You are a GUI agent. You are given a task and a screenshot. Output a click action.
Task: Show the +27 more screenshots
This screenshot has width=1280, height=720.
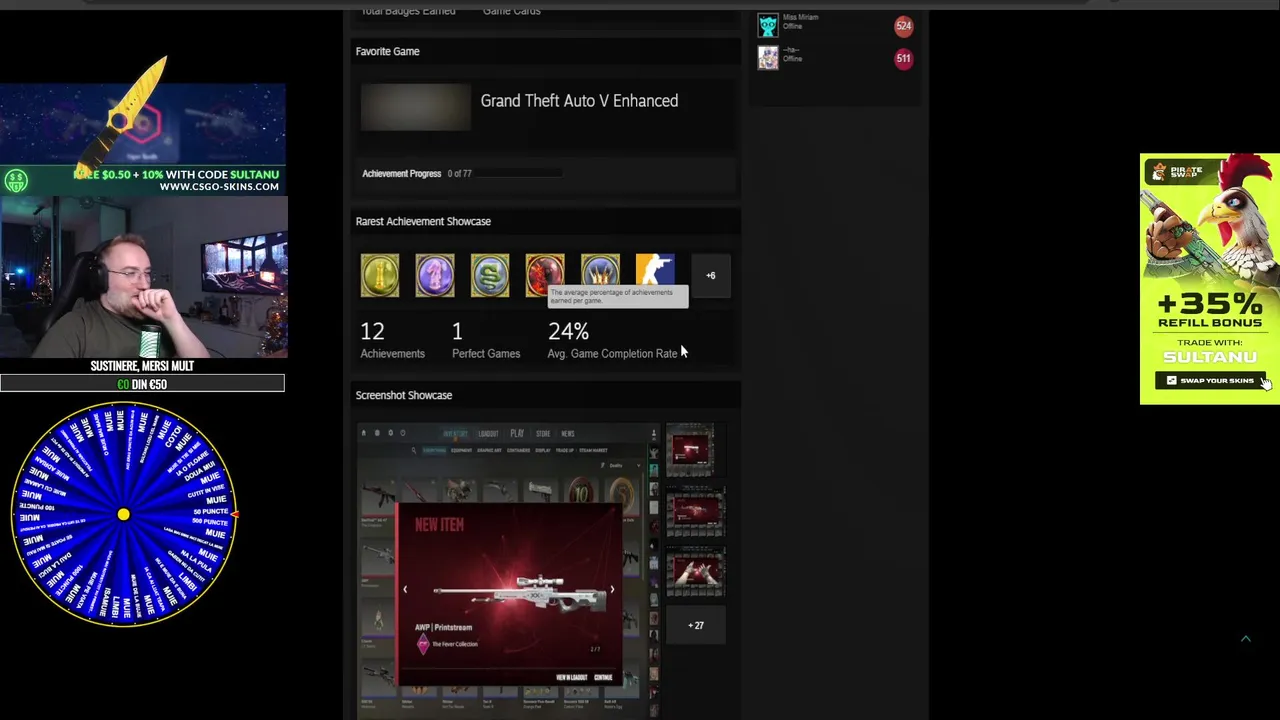point(695,626)
